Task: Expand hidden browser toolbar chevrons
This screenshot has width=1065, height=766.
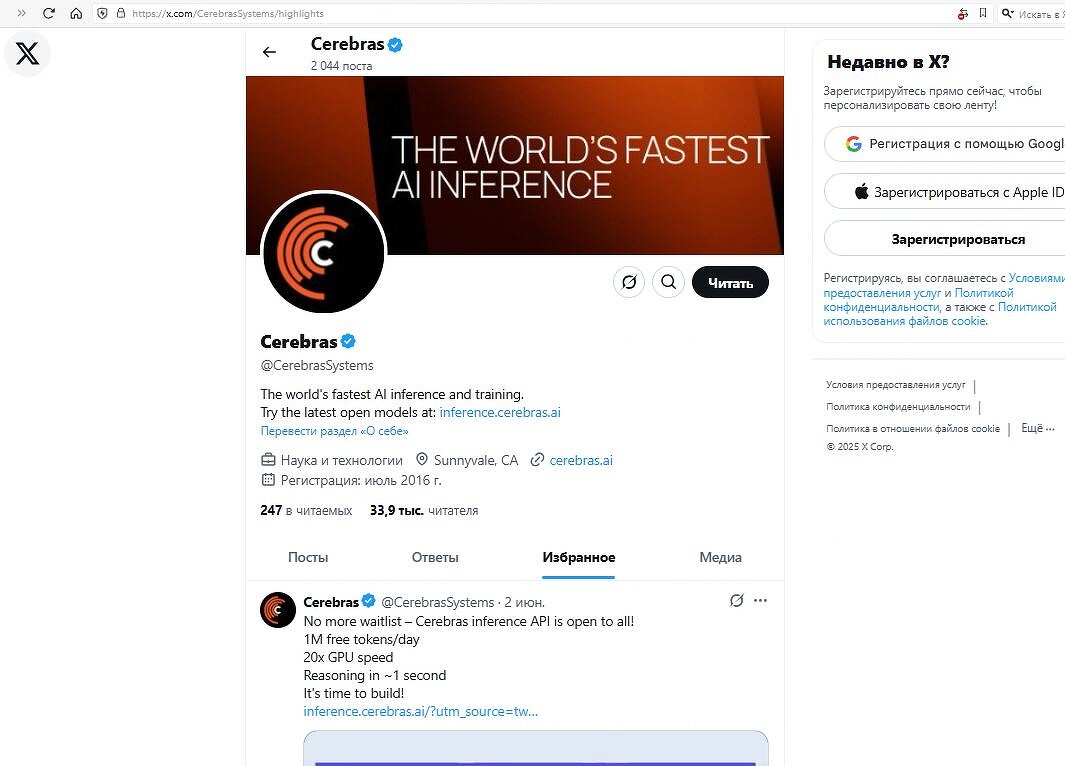Action: coord(21,13)
